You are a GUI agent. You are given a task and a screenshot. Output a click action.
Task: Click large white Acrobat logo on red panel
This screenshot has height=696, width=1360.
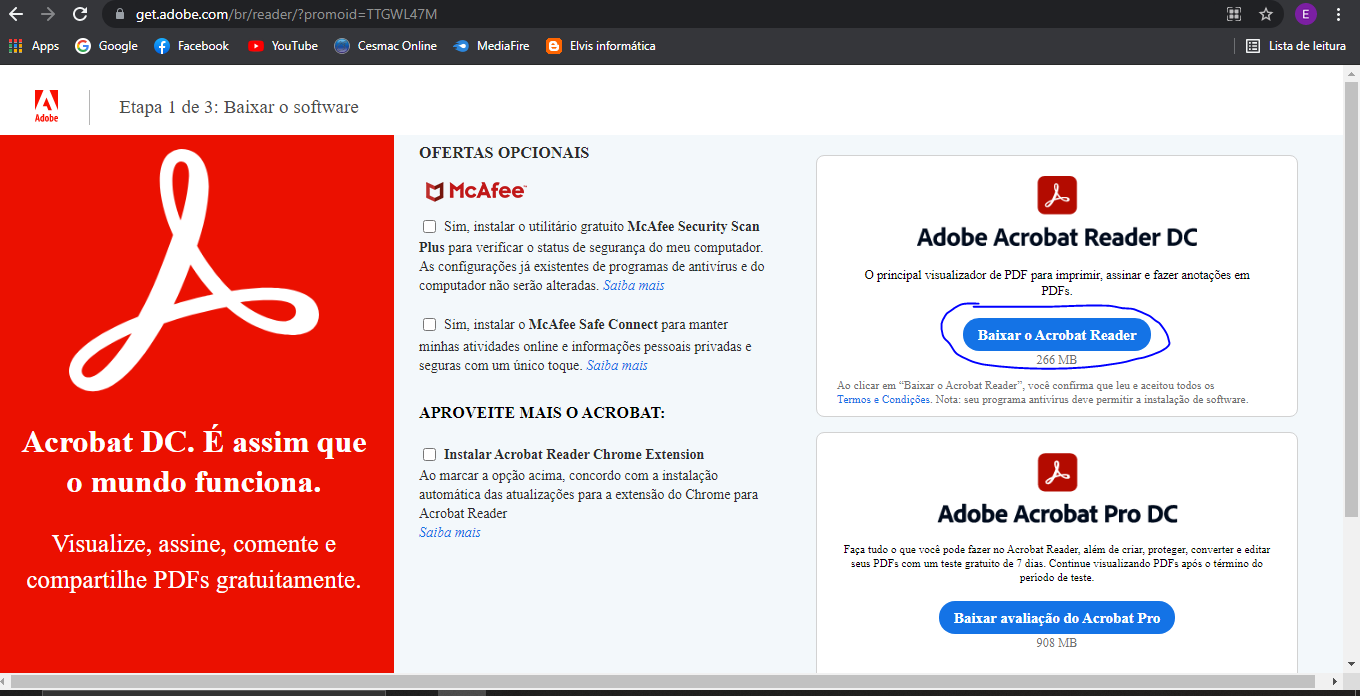[x=194, y=269]
